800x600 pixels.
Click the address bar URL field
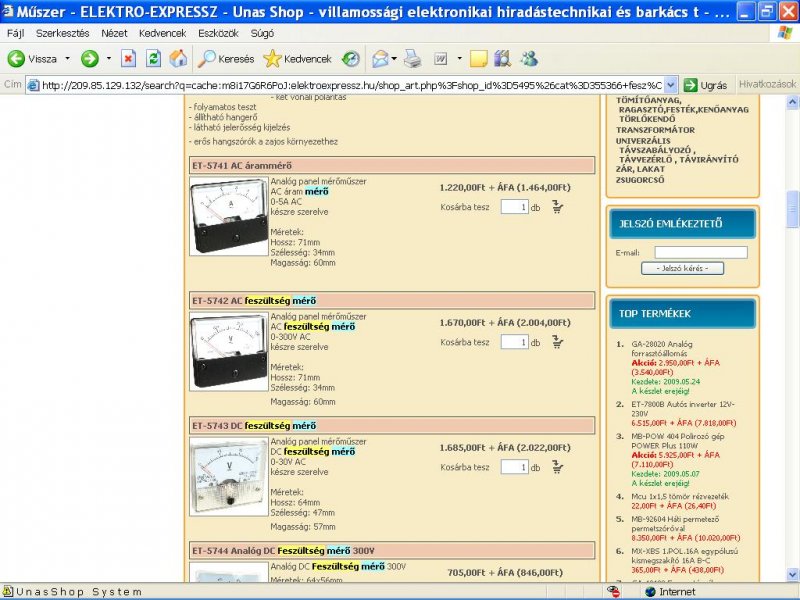pos(352,85)
